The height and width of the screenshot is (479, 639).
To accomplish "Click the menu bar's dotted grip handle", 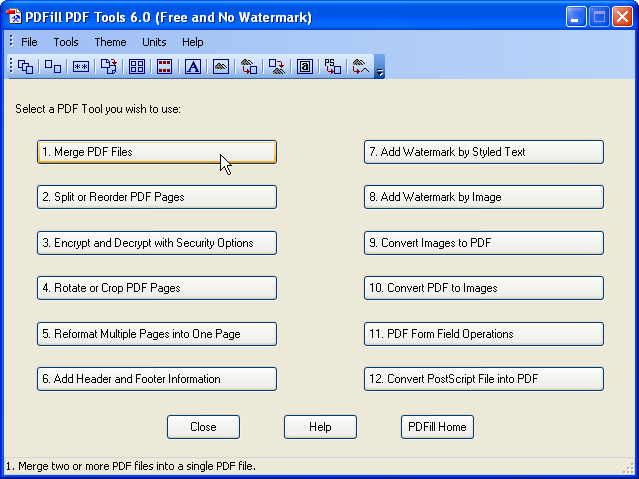I will click(x=11, y=41).
